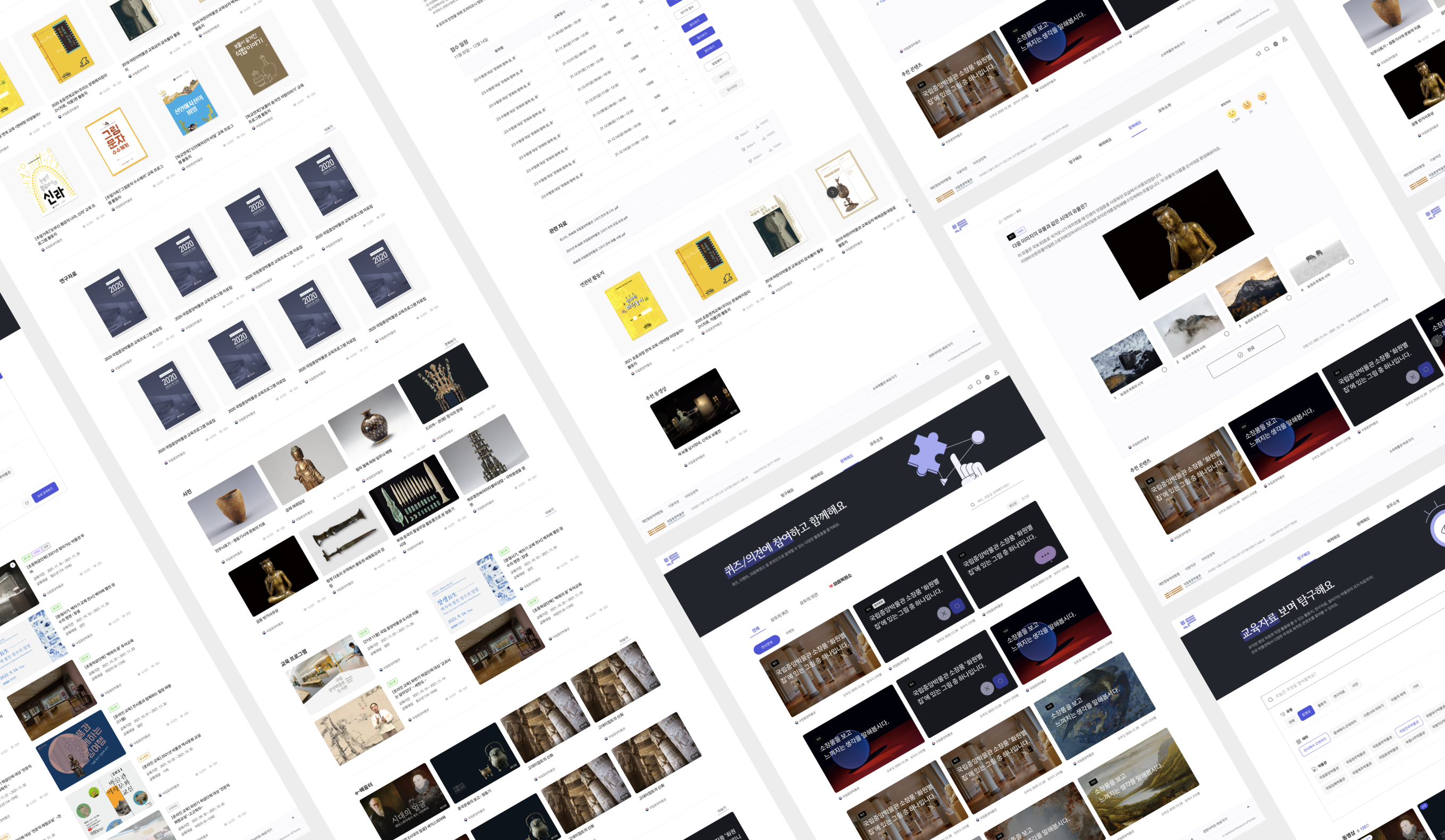React with the sad face emoji showing 8

[1262, 96]
